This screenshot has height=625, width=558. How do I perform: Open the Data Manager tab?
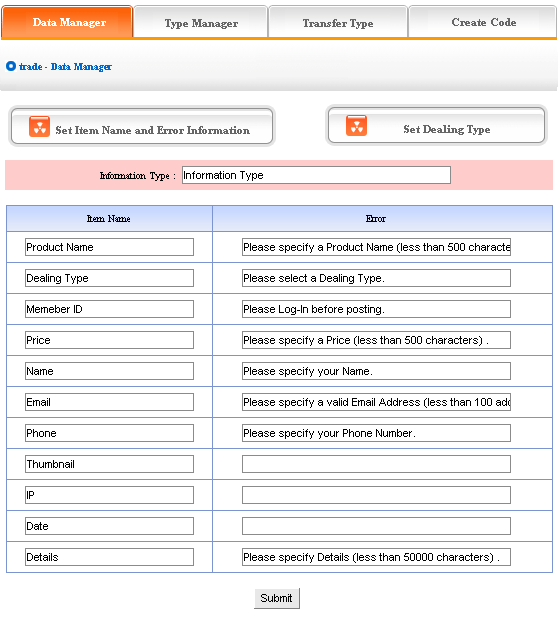[67, 22]
